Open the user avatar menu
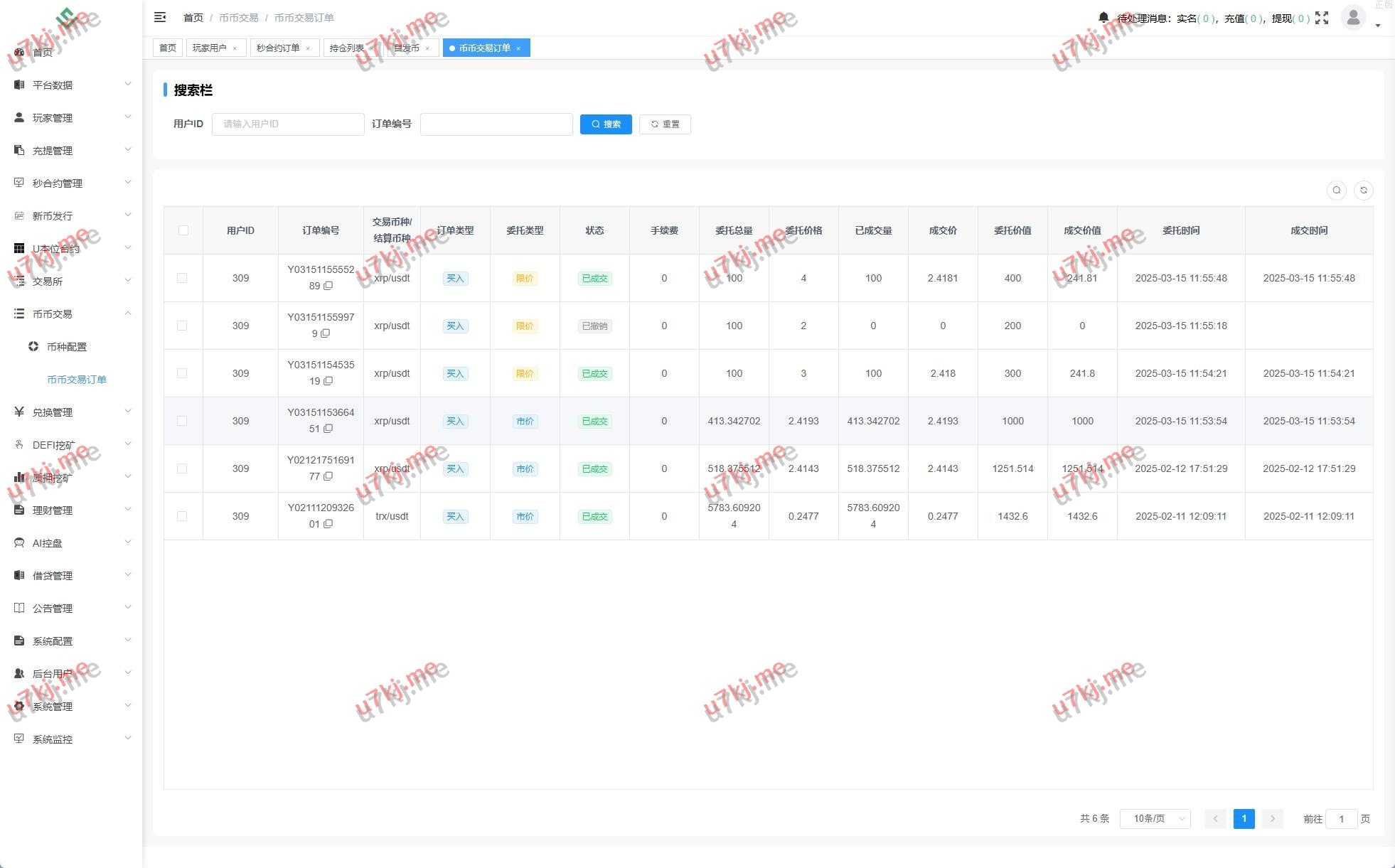 tap(1353, 17)
